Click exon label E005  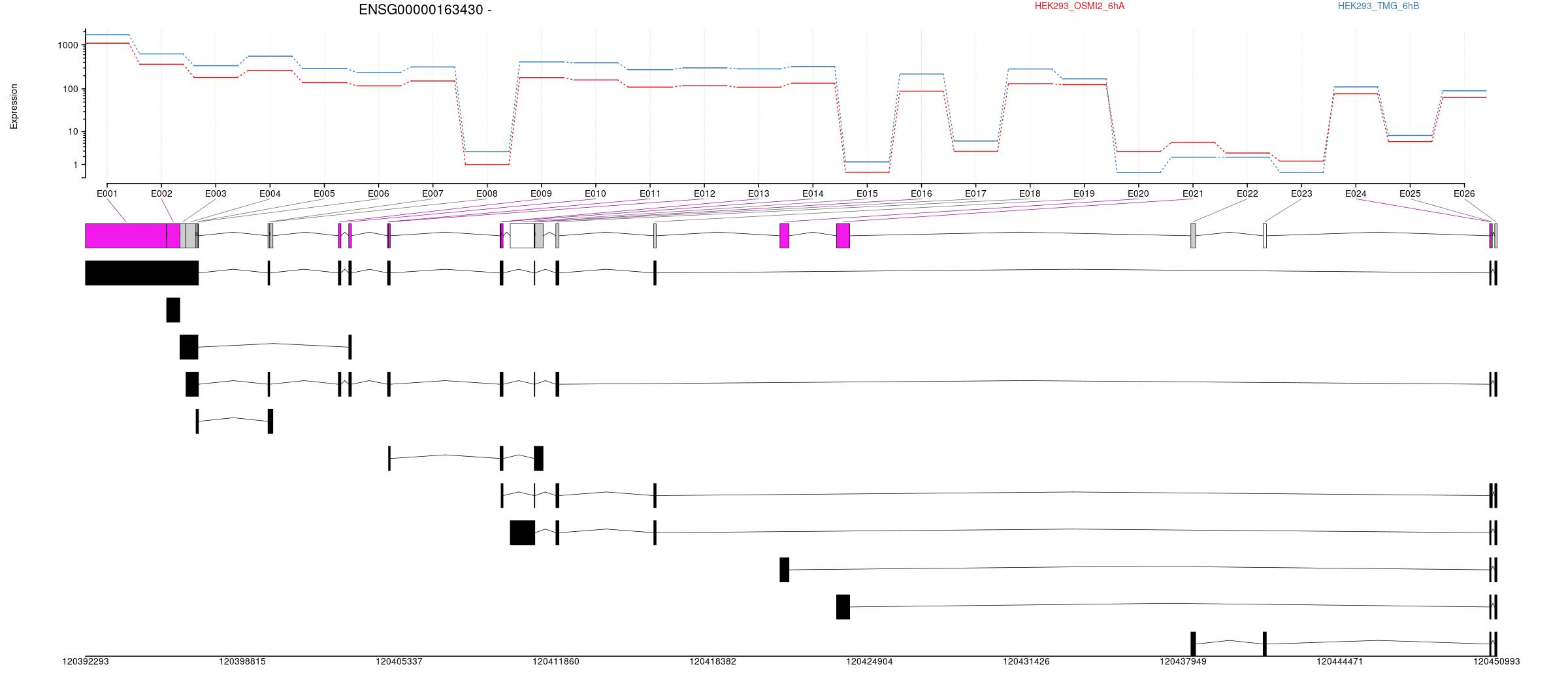click(x=324, y=193)
